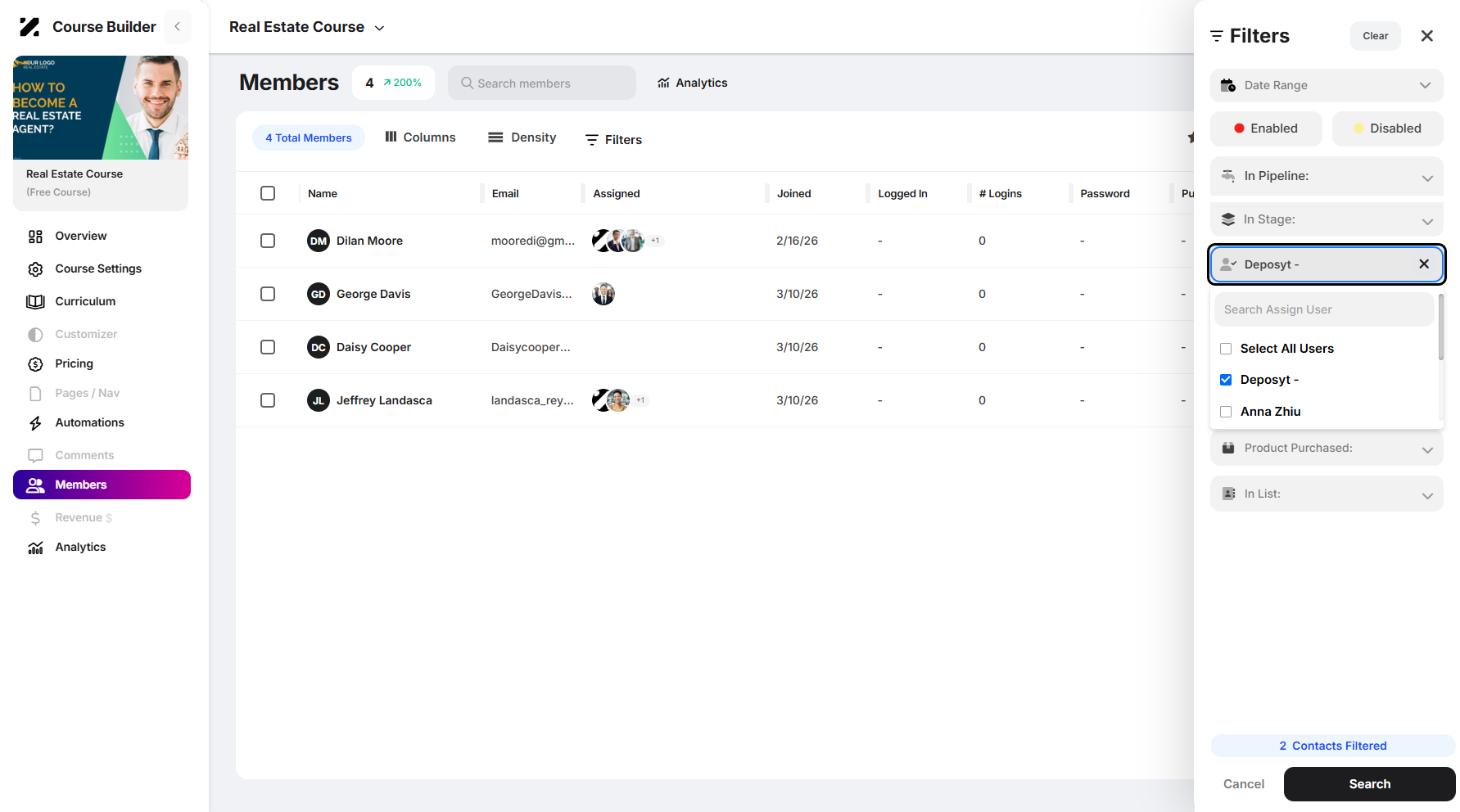Close the Filters panel
Screen dimensions: 1460x812
(1427, 36)
